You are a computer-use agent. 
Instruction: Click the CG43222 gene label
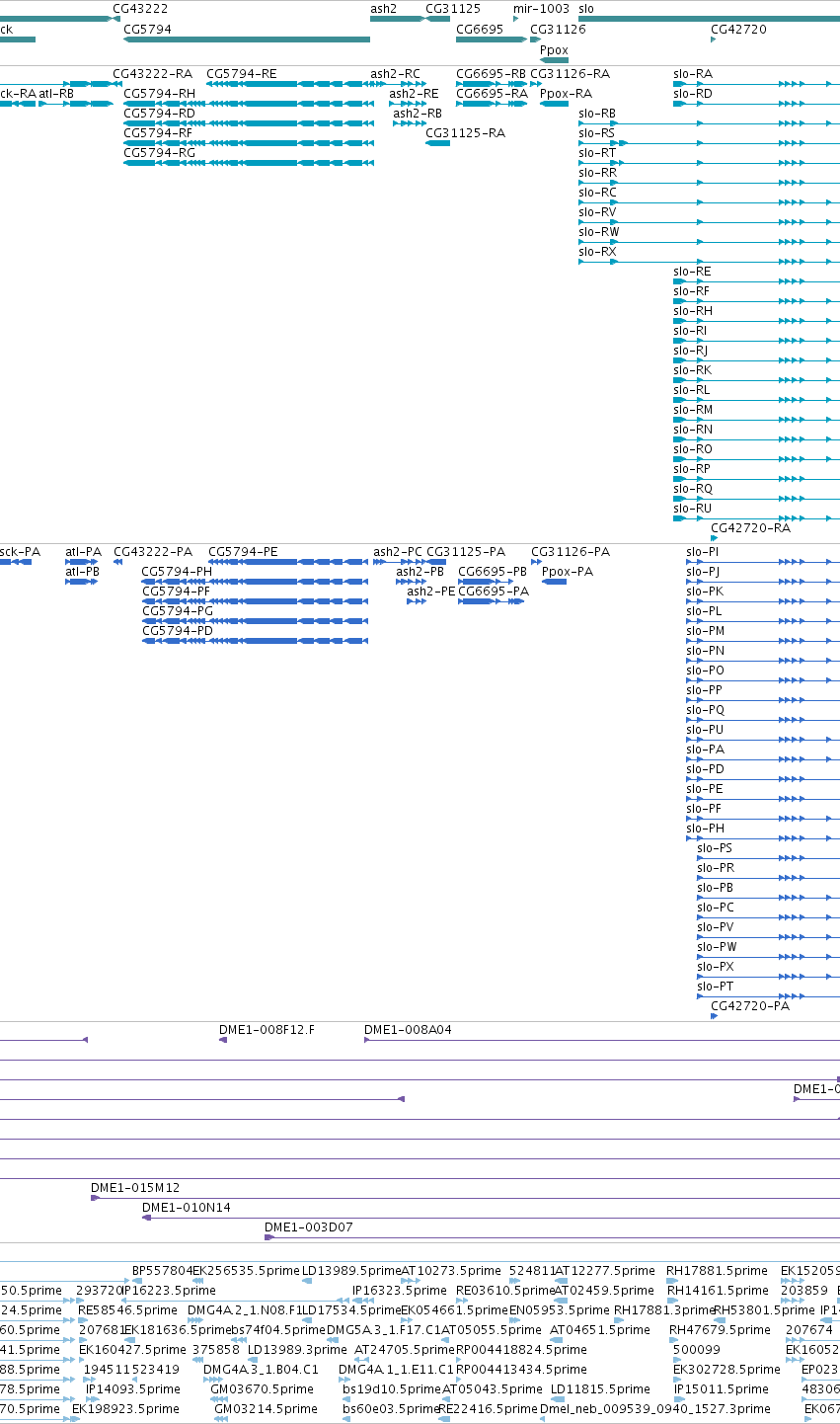click(x=140, y=9)
